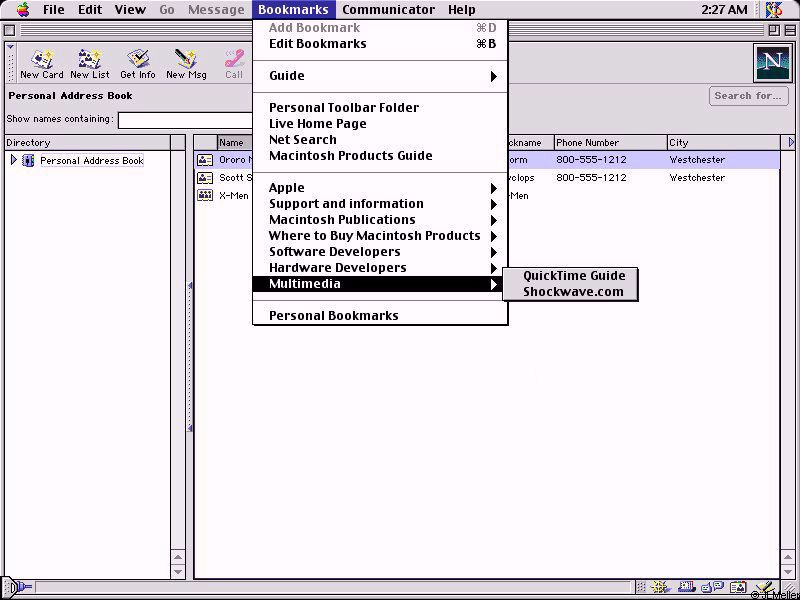The height and width of the screenshot is (600, 800).
Task: Click the Netscape N logo icon
Action: coord(772,62)
